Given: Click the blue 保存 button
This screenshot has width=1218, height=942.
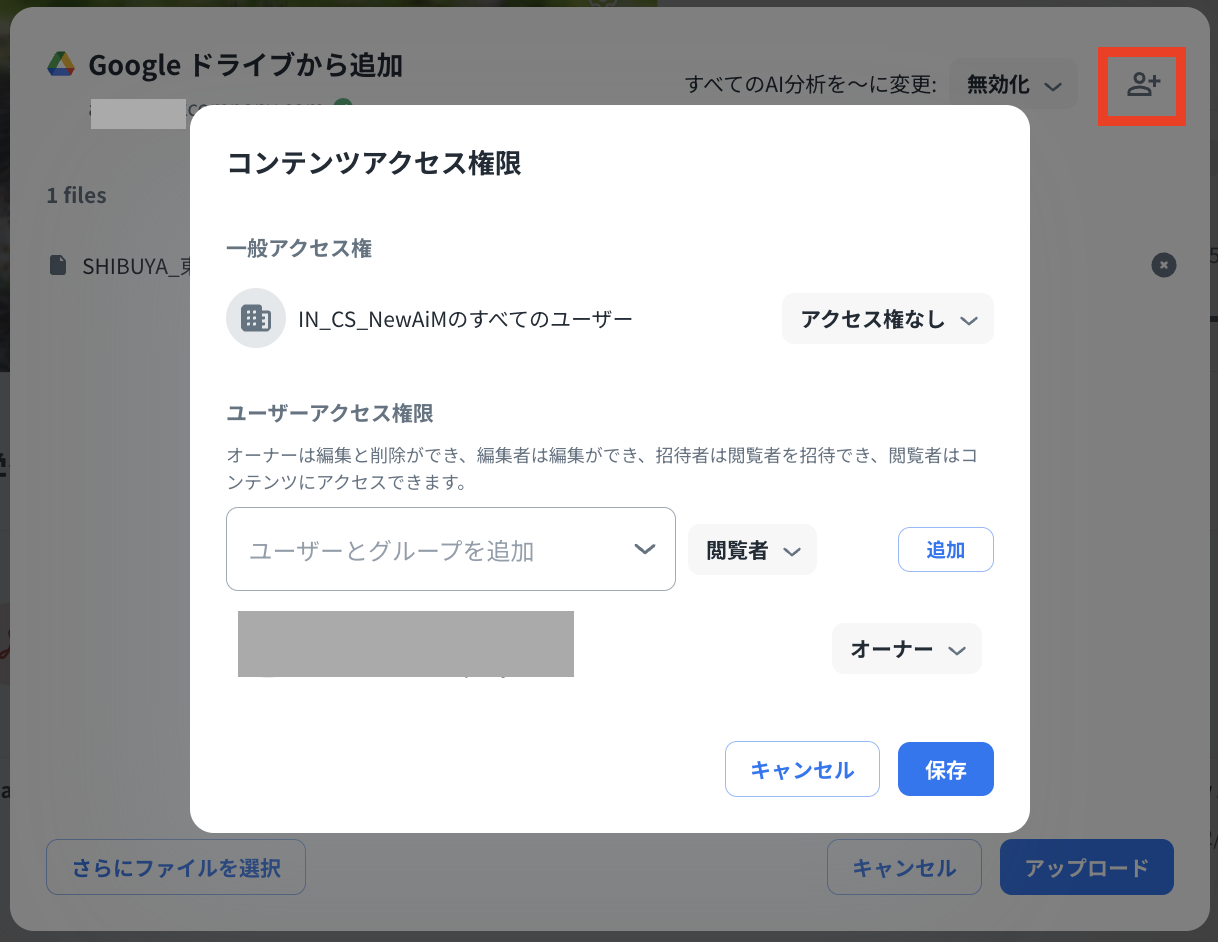Looking at the screenshot, I should (x=945, y=769).
